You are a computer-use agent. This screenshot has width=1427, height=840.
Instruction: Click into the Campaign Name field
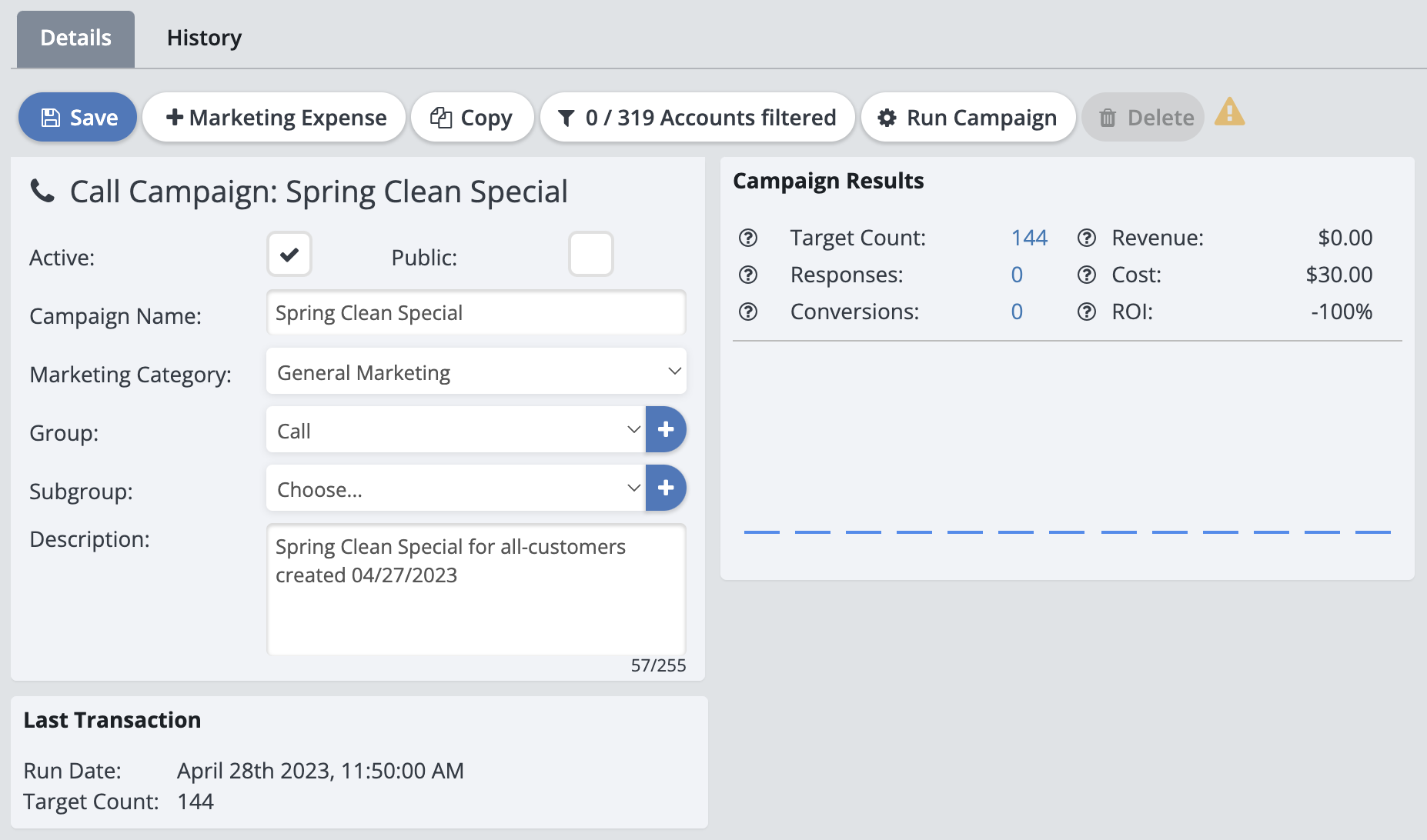click(476, 313)
